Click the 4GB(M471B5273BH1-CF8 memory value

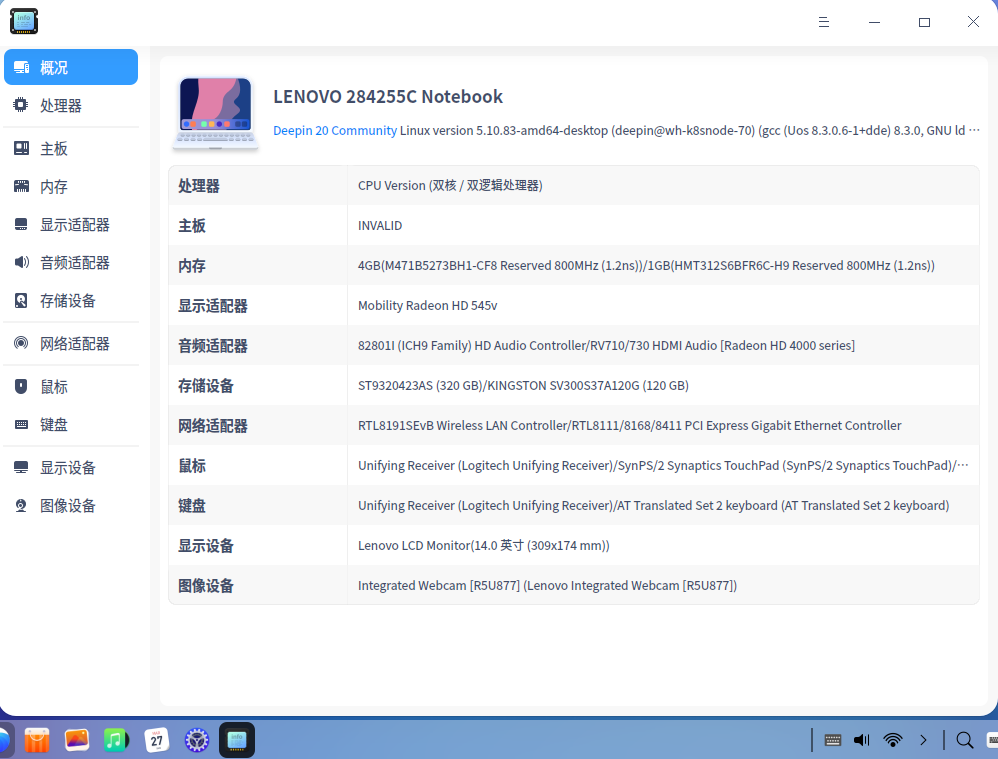[x=646, y=266]
